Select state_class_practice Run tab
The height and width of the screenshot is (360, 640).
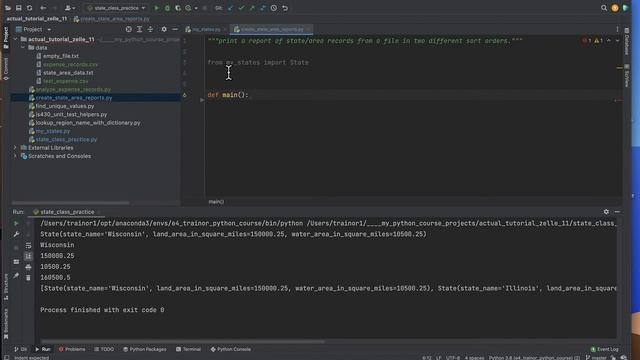[x=67, y=212]
